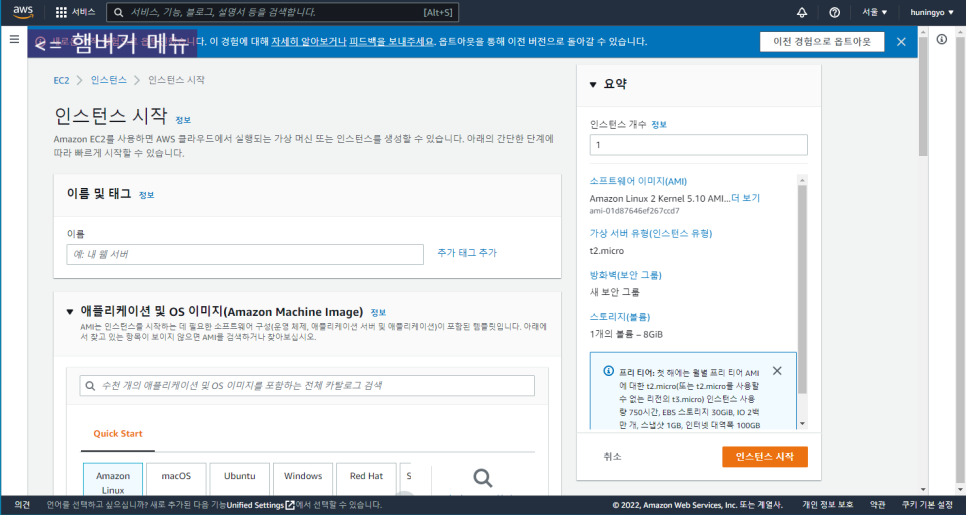
Task: Open the Storage volumes summary link
Action: pyautogui.click(x=620, y=317)
